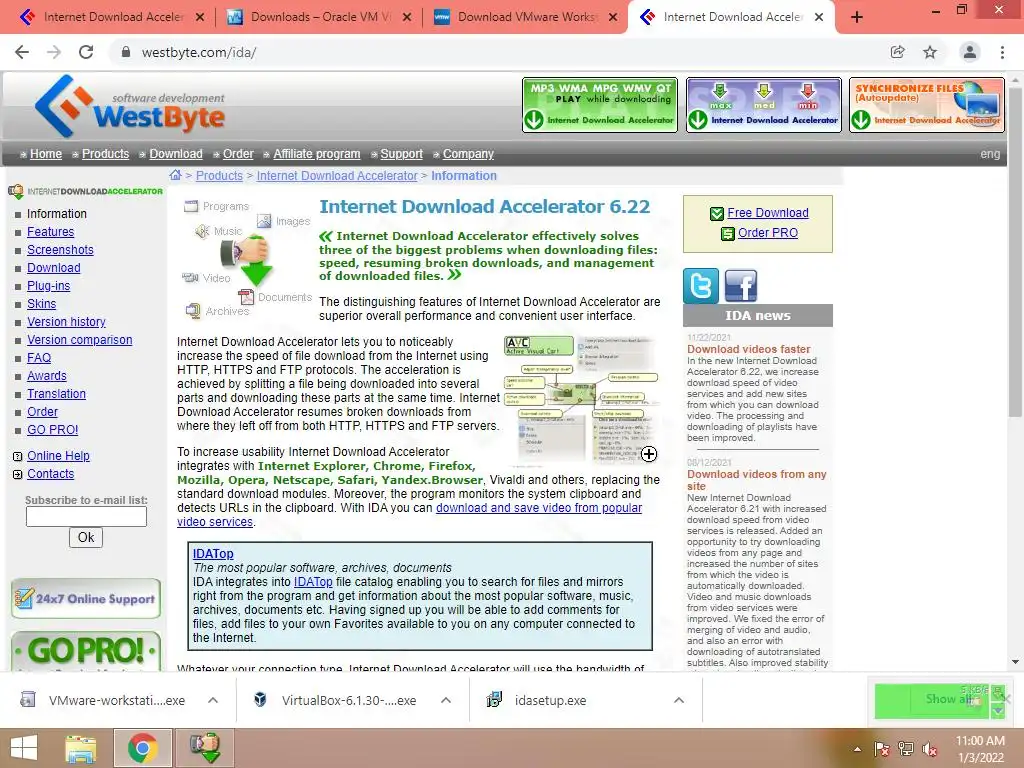Open Screenshots in the sidebar
1024x768 pixels.
[60, 249]
